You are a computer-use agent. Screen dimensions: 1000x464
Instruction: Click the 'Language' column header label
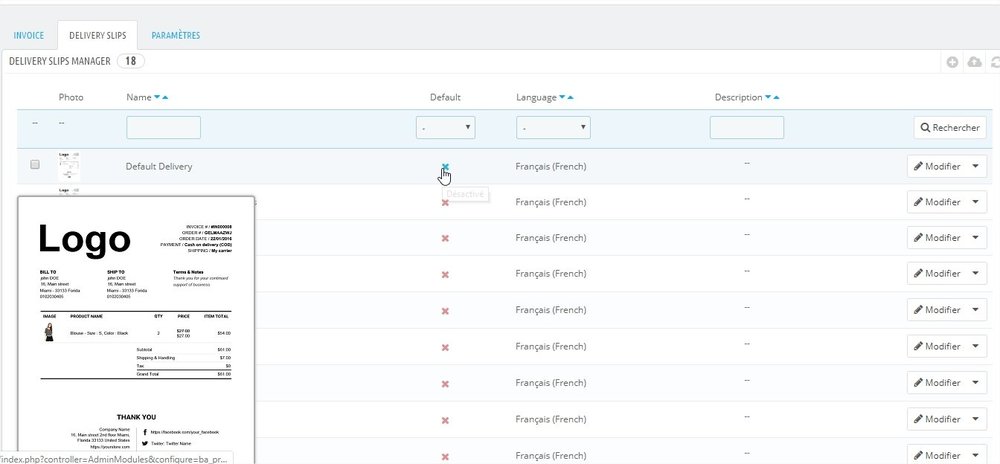tap(536, 98)
